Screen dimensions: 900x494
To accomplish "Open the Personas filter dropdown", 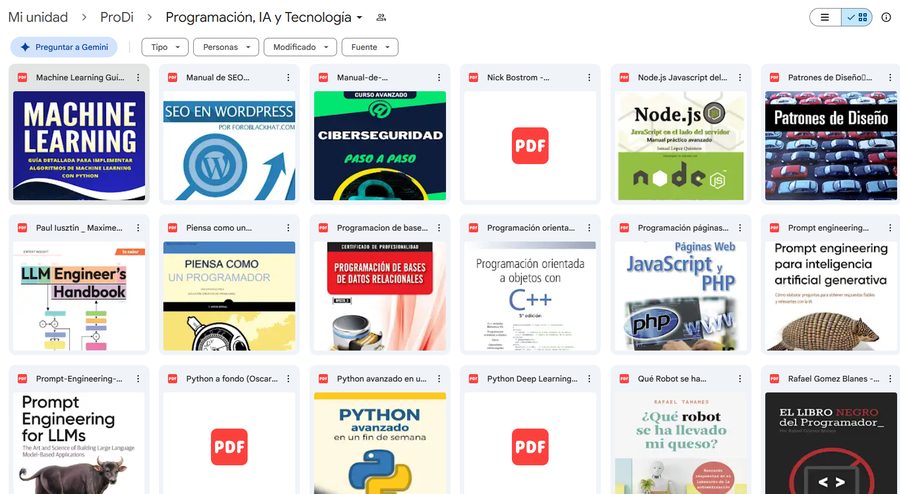I will 226,47.
